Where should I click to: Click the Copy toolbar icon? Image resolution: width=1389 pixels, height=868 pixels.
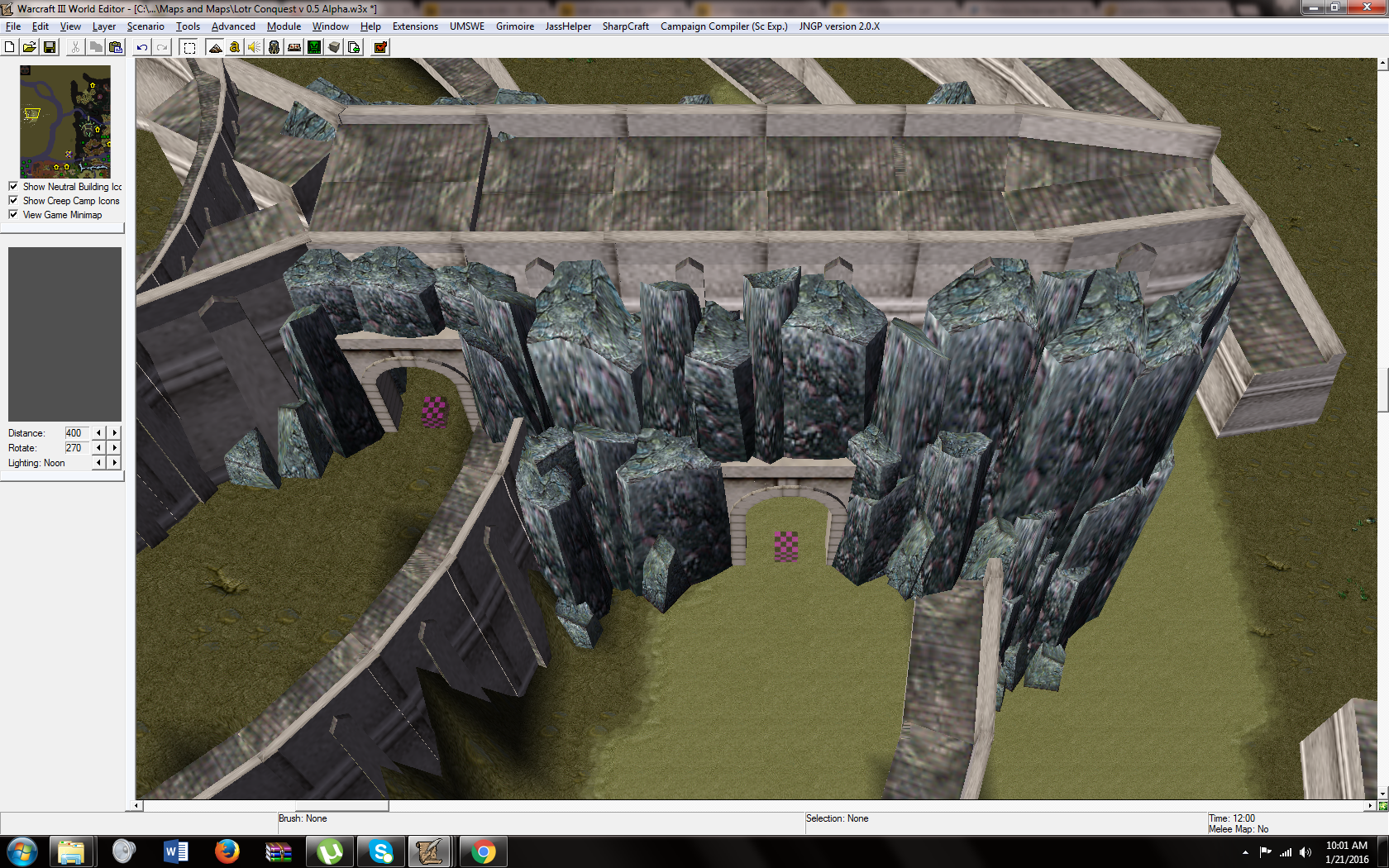pyautogui.click(x=96, y=47)
